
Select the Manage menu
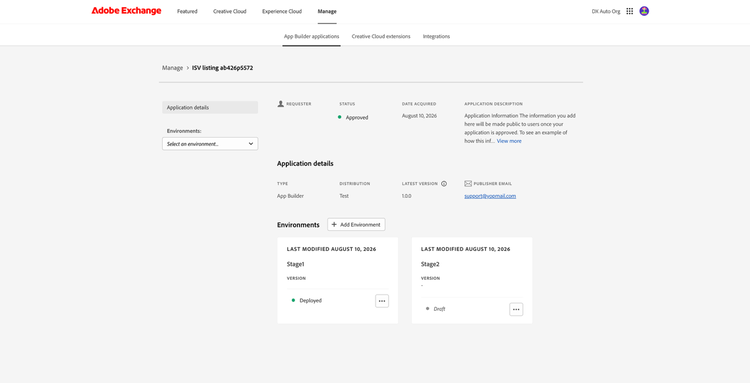tap(327, 11)
